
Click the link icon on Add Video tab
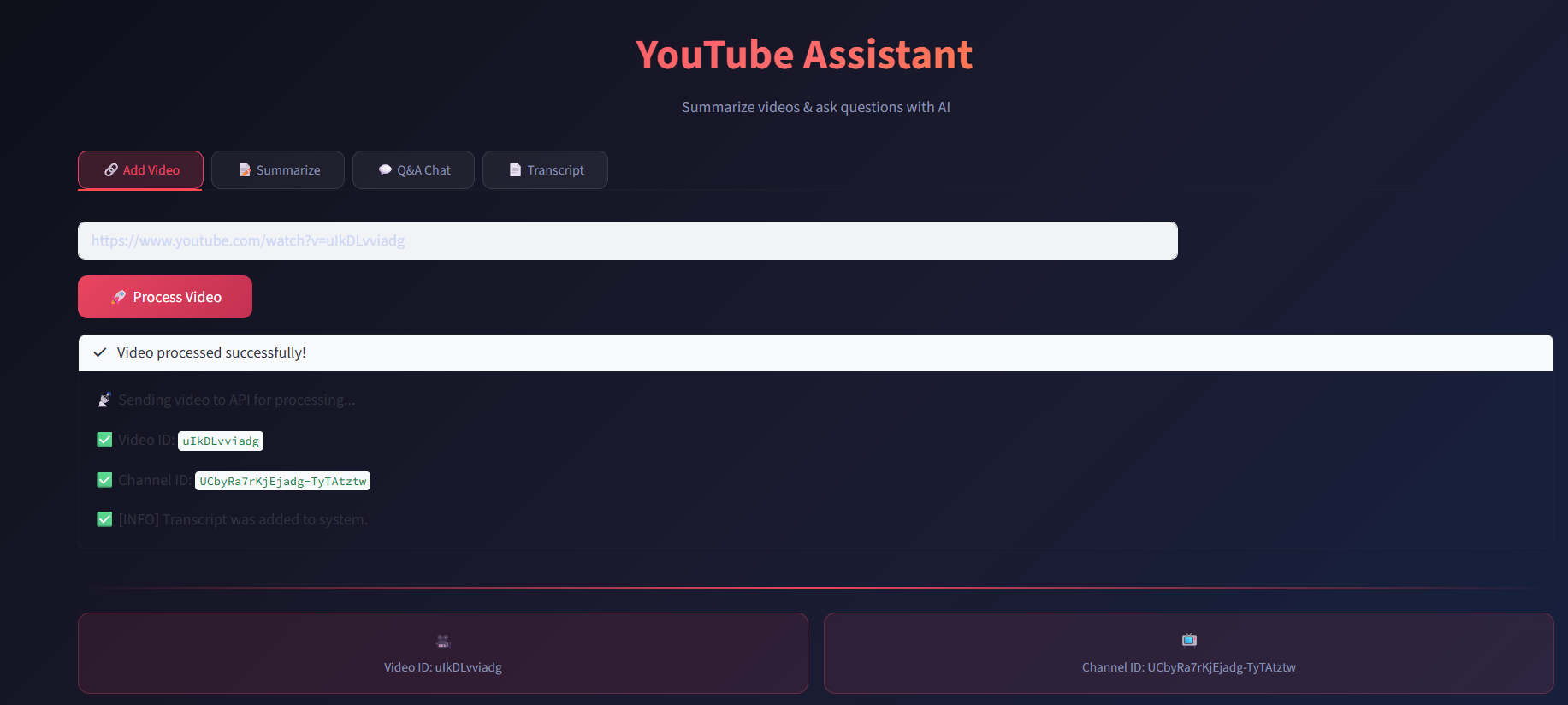pos(111,169)
